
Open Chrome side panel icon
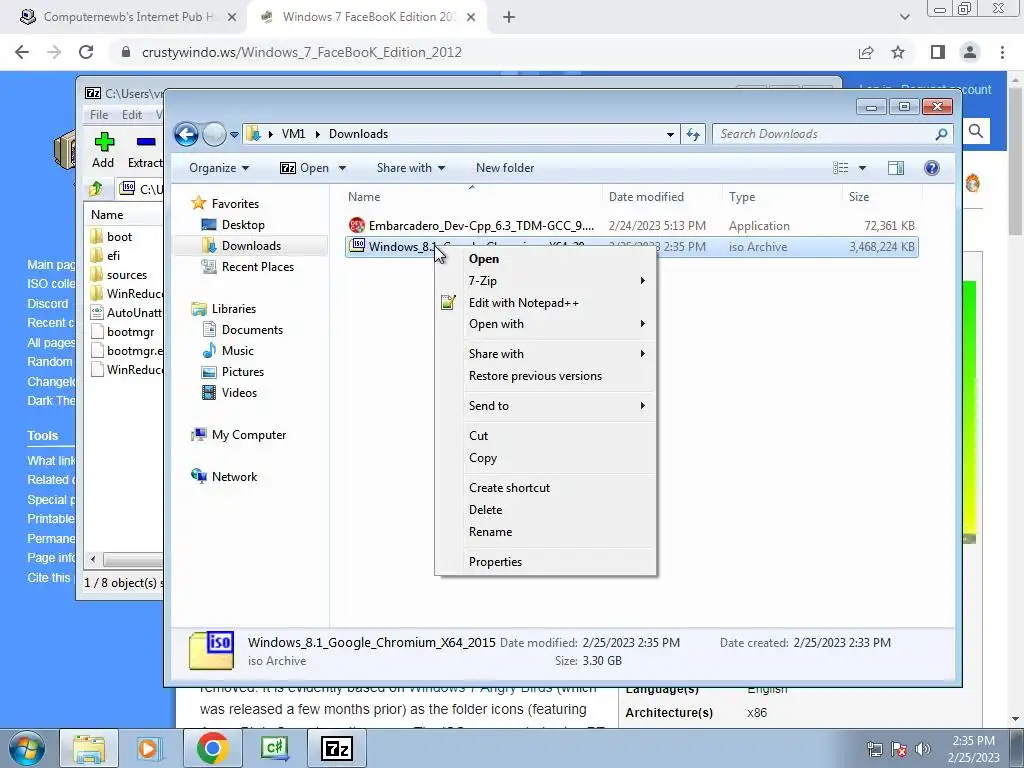pos(938,52)
